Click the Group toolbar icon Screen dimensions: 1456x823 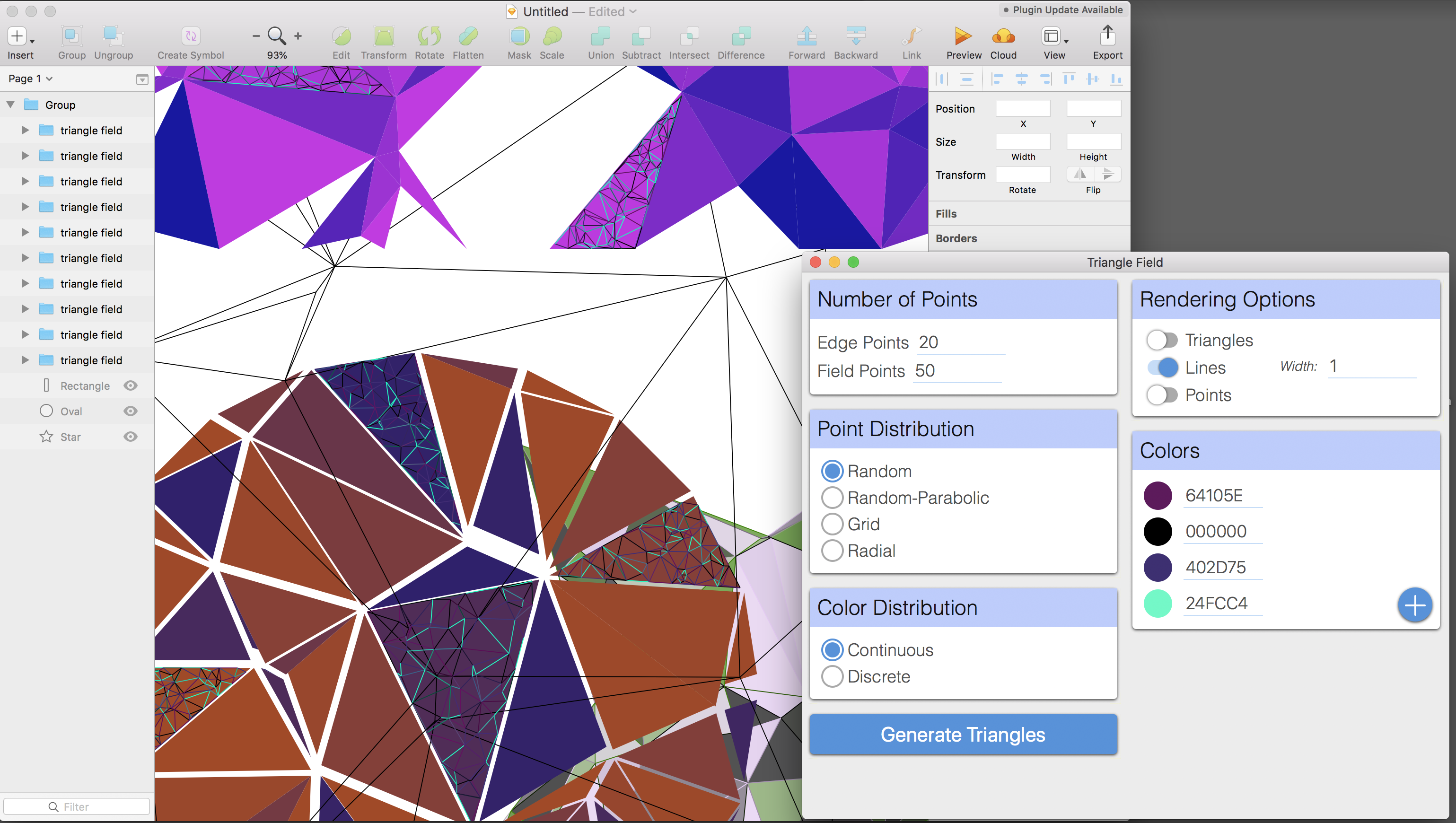[72, 36]
